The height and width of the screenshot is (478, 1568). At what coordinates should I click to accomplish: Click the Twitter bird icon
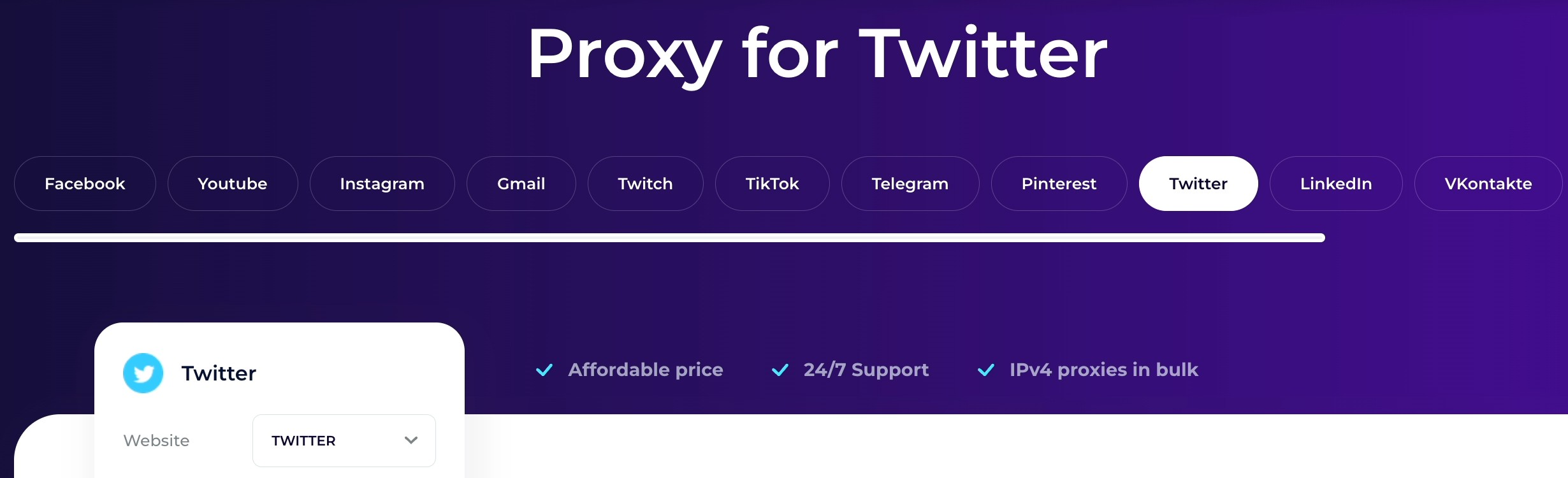click(x=143, y=373)
